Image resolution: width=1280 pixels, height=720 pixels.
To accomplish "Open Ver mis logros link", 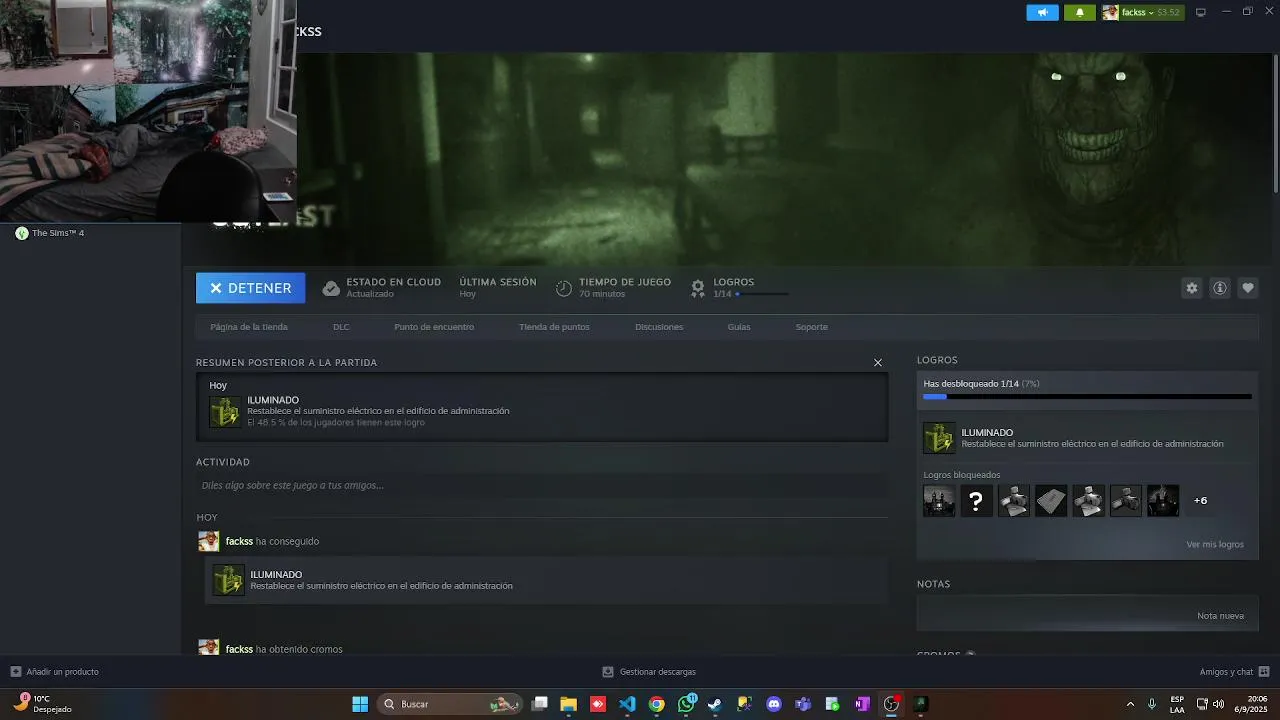I will click(x=1215, y=544).
